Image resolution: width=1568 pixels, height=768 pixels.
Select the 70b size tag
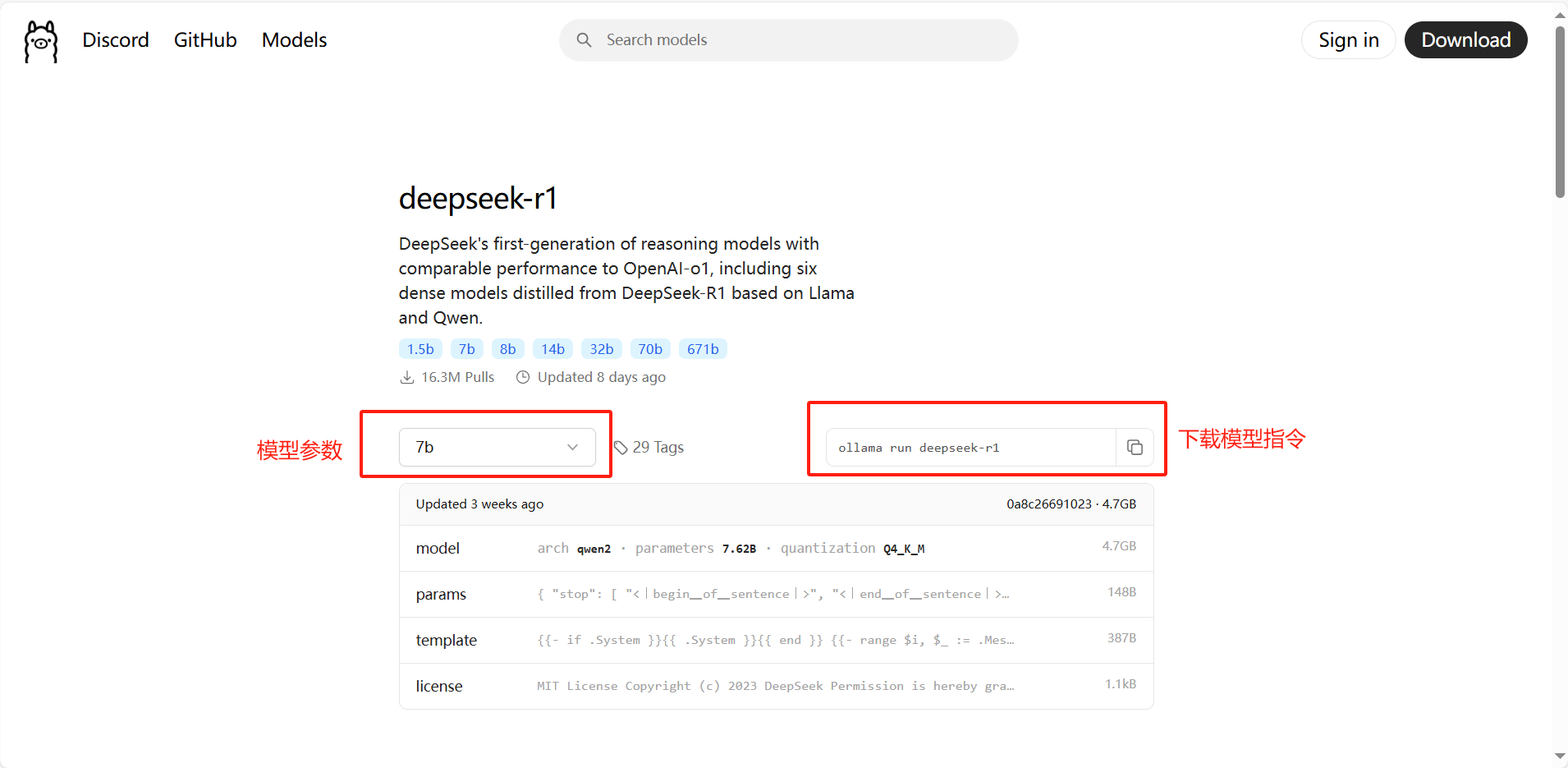click(x=650, y=349)
